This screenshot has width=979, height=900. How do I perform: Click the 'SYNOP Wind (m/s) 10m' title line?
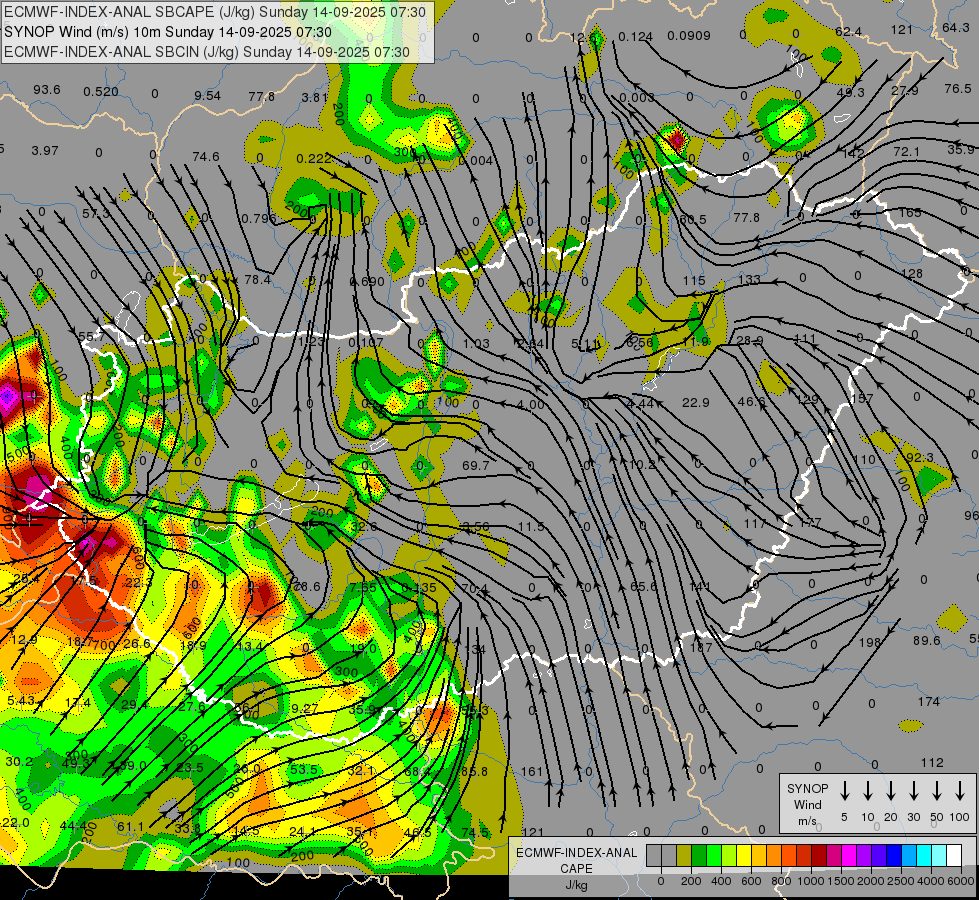tap(167, 32)
